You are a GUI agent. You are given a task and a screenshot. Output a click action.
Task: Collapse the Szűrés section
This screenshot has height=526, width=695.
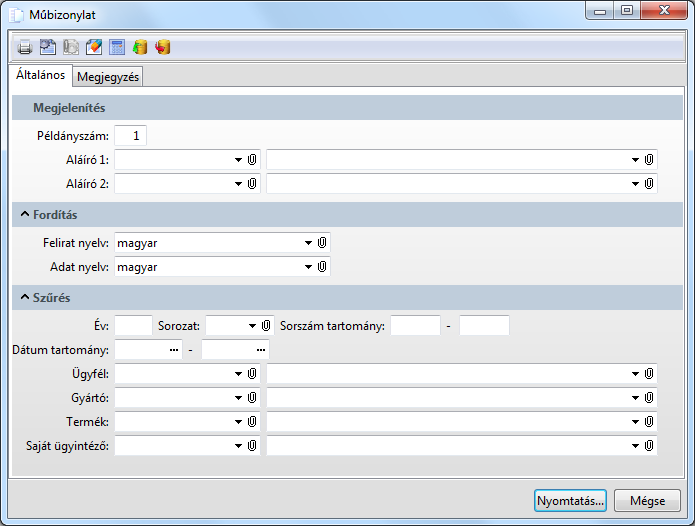(25, 297)
